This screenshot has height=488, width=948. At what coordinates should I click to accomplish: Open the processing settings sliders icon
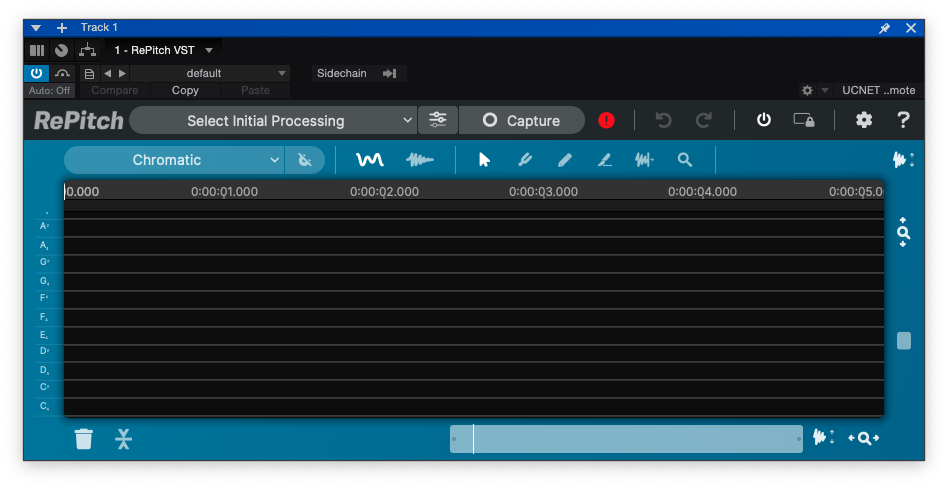tap(438, 120)
